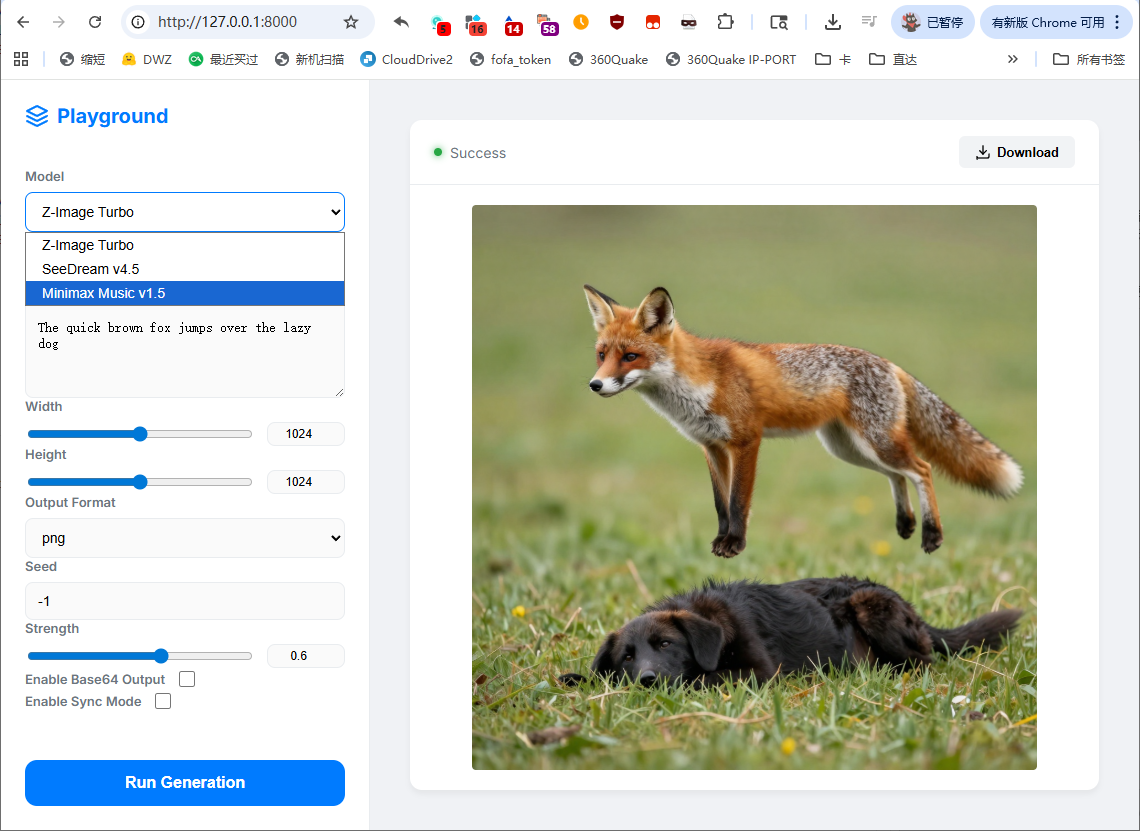
Task: Open the bookmarks apps grid icon
Action: [21, 59]
